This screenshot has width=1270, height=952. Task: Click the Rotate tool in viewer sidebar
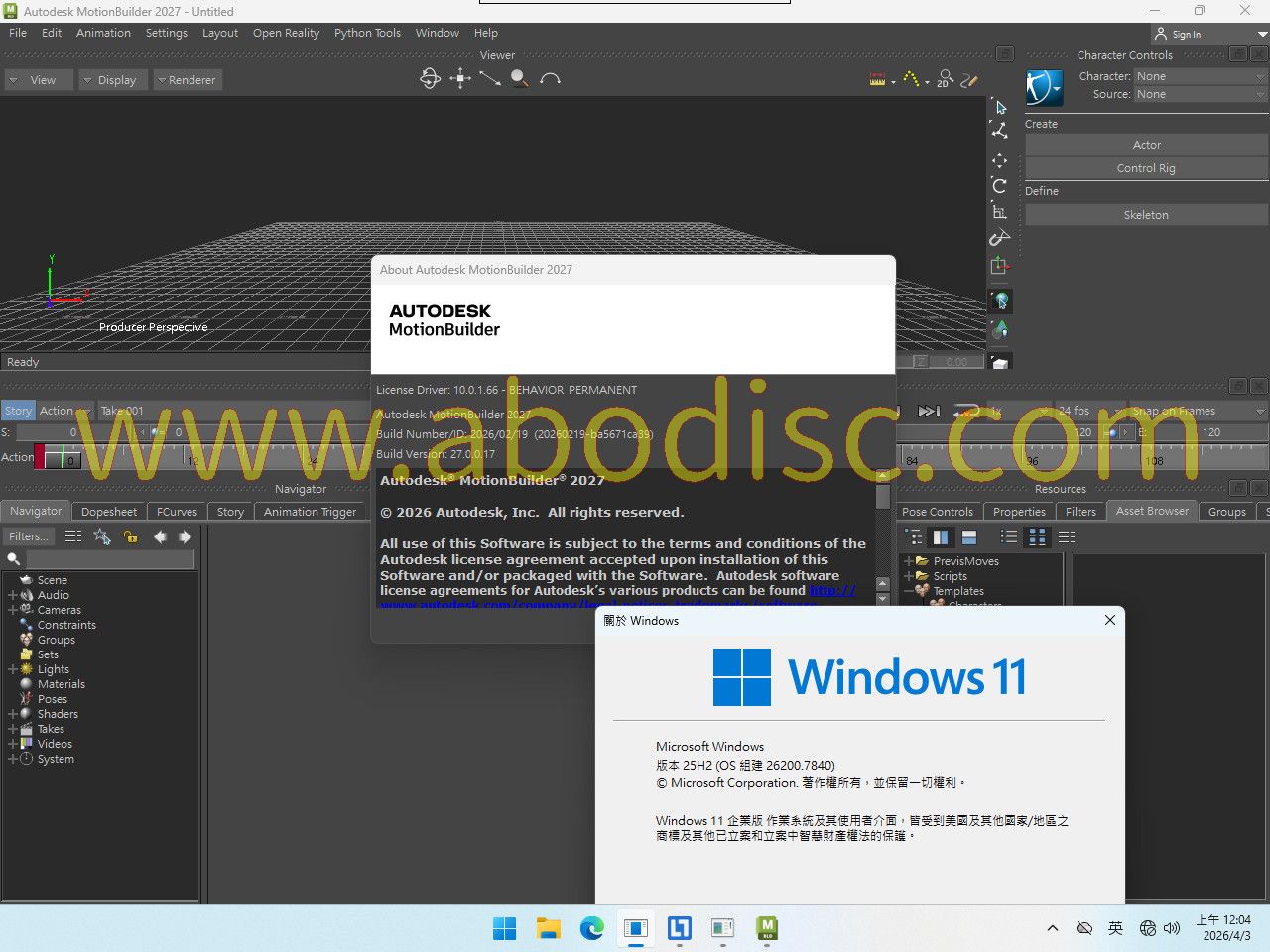point(999,185)
